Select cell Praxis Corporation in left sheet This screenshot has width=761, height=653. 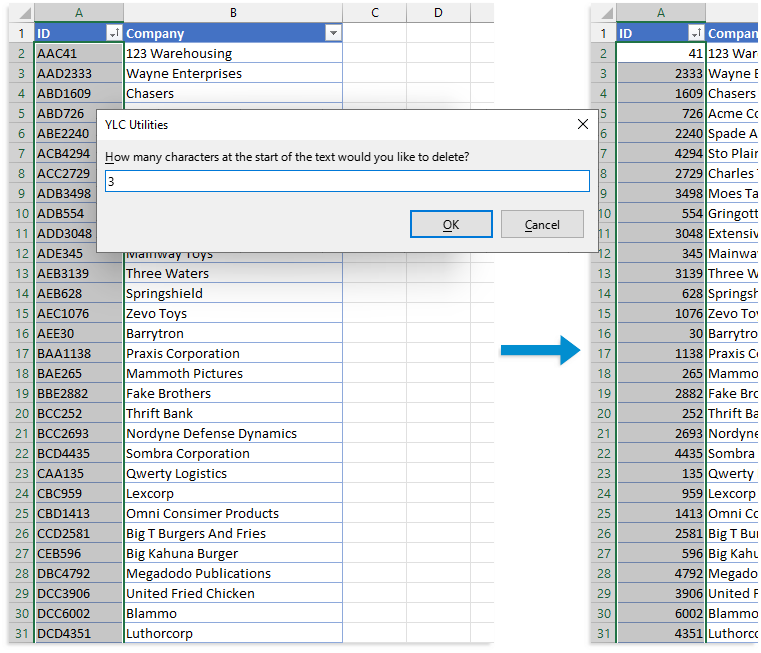(233, 353)
